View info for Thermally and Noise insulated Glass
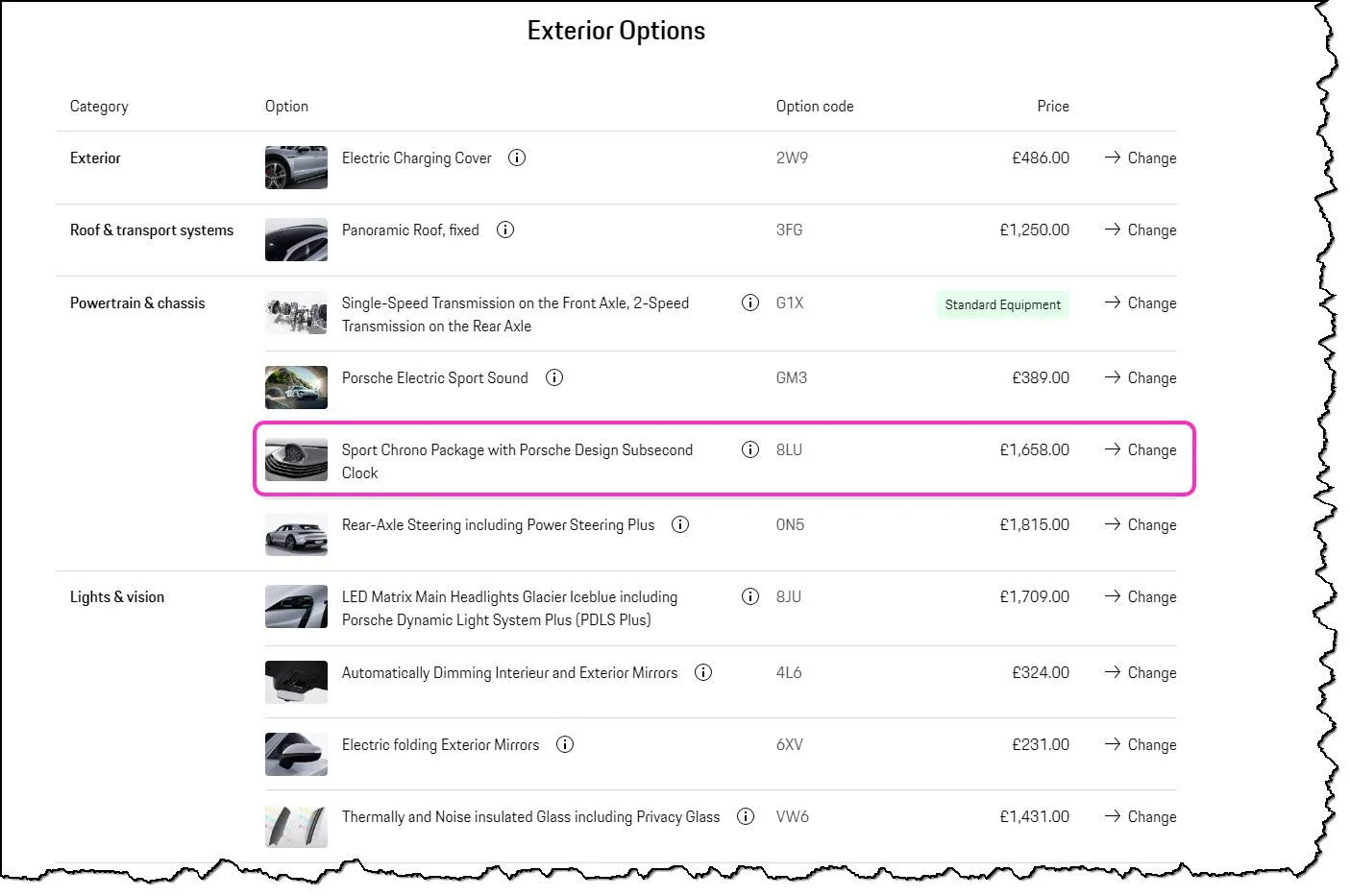The height and width of the screenshot is (896, 1350). (746, 816)
